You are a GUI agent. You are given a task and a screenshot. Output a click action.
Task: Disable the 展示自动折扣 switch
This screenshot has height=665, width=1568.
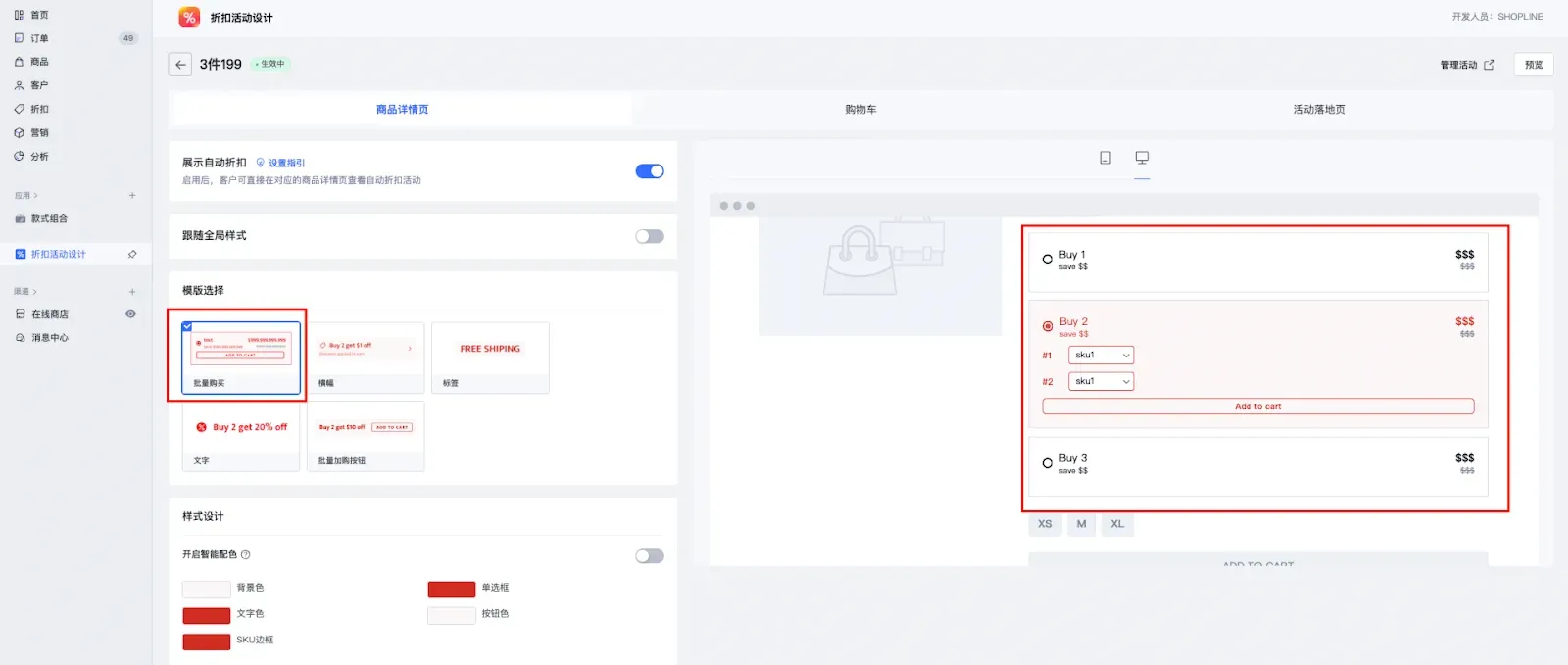click(x=650, y=171)
